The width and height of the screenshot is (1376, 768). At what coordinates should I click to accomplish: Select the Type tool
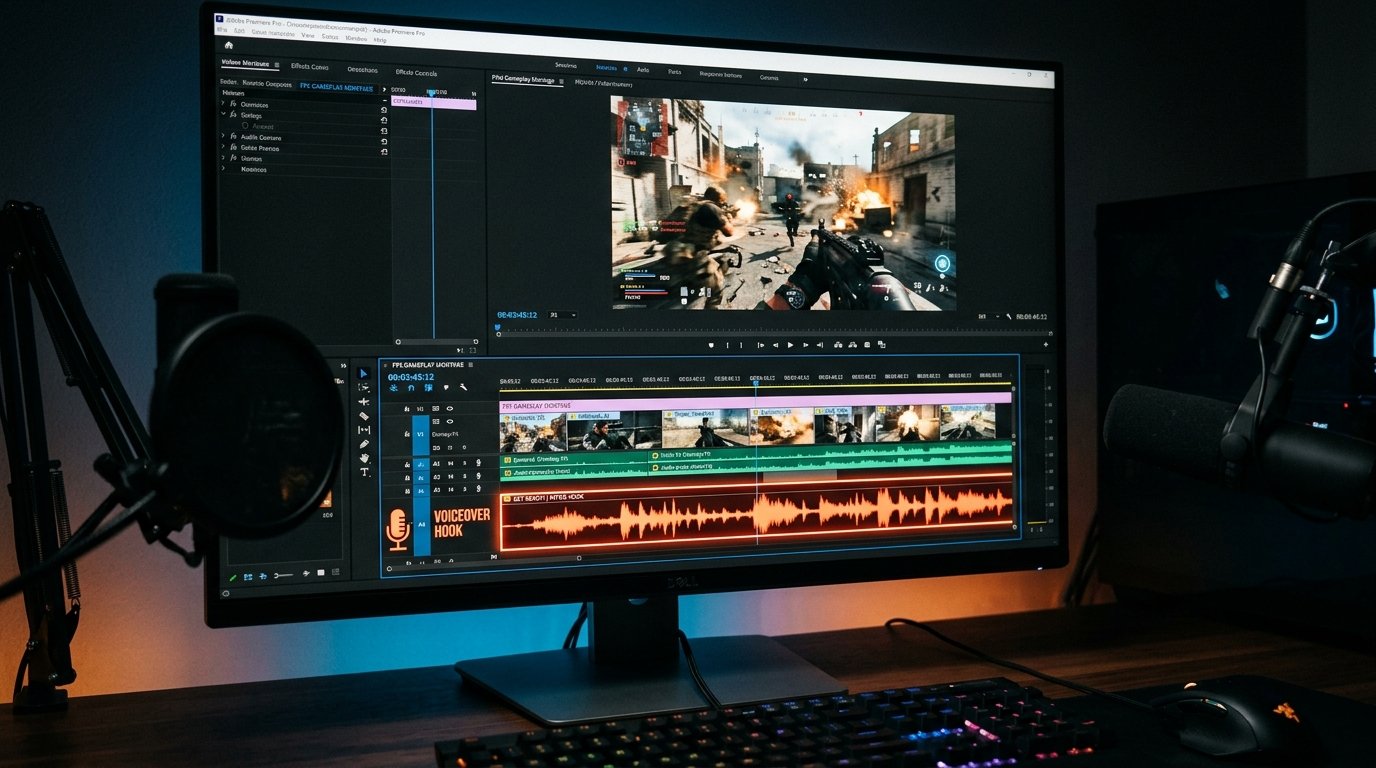365,472
